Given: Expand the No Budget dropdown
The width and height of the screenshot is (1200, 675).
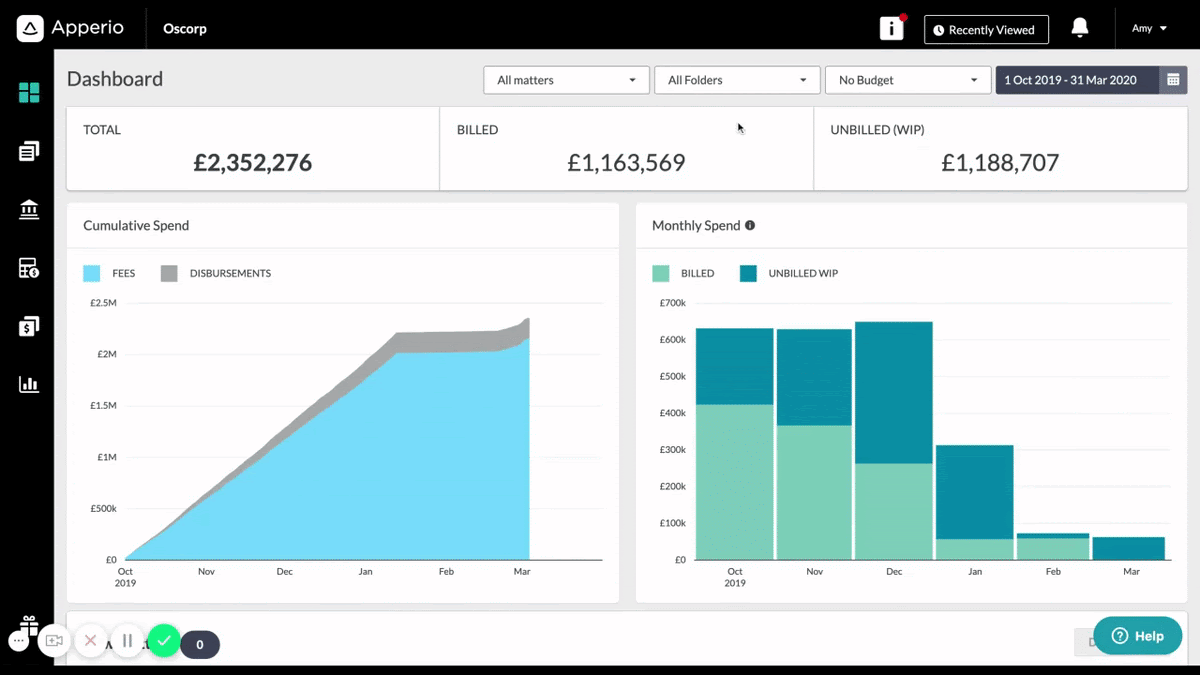Looking at the screenshot, I should [x=908, y=80].
